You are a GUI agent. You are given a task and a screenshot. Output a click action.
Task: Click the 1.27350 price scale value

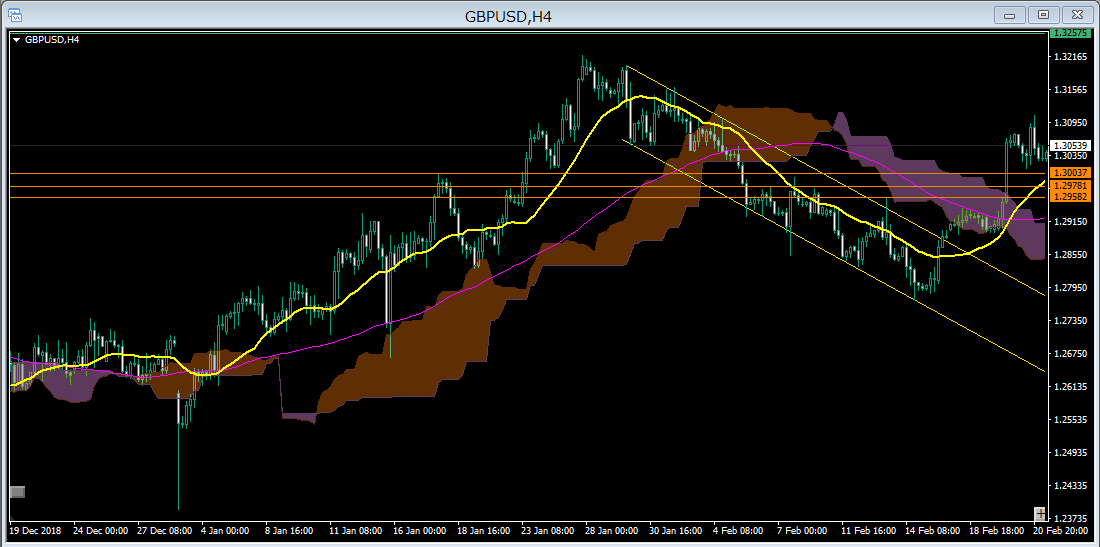click(x=1069, y=320)
